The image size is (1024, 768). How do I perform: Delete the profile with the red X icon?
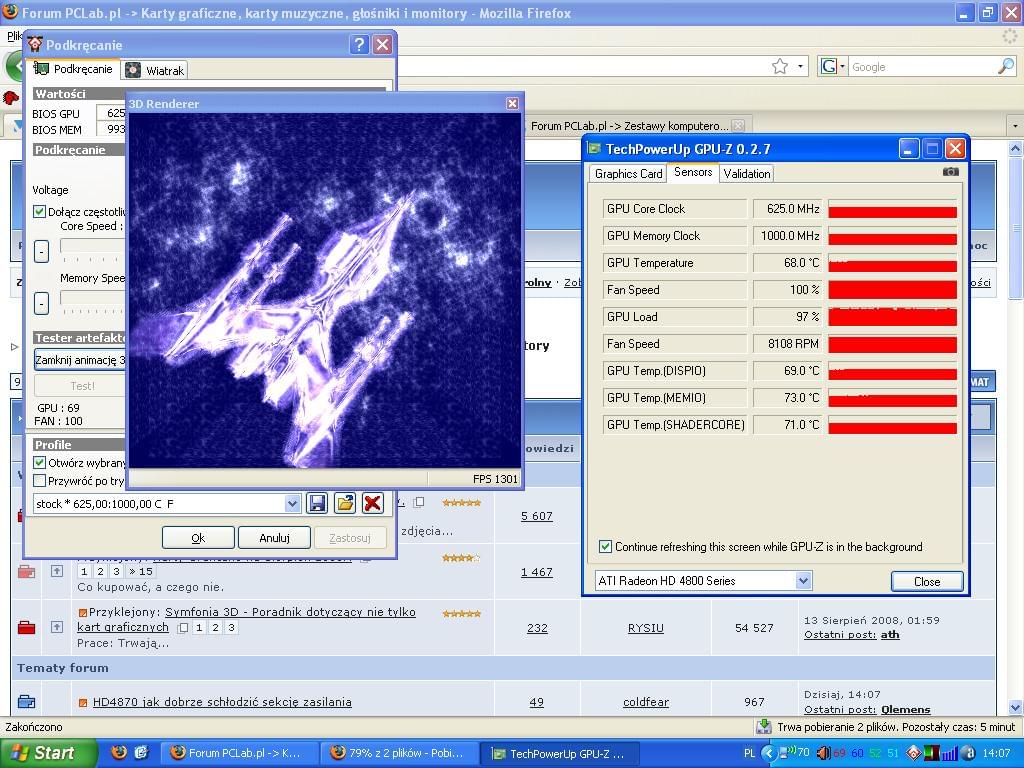tap(372, 503)
